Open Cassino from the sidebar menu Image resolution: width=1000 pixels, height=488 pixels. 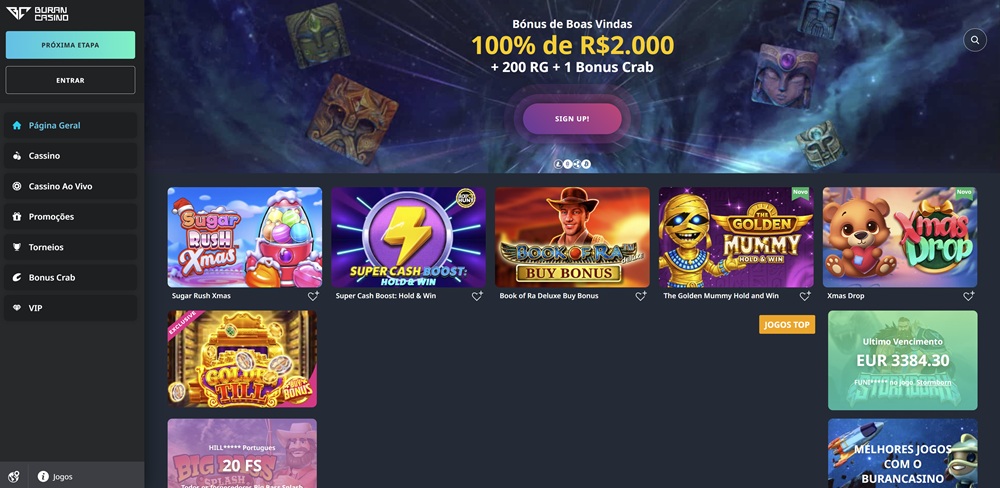(70, 156)
